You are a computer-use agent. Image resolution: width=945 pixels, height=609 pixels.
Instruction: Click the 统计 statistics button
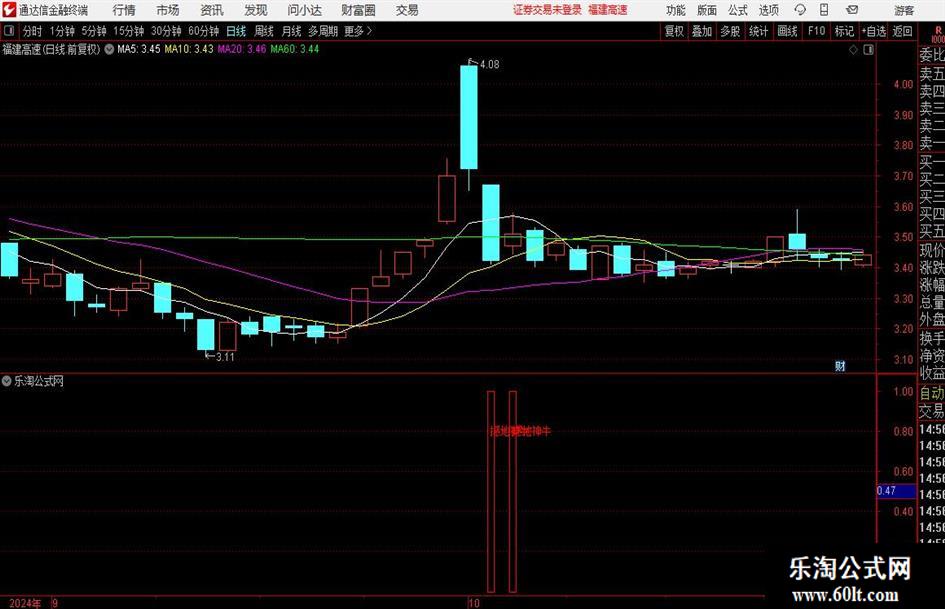[x=759, y=31]
